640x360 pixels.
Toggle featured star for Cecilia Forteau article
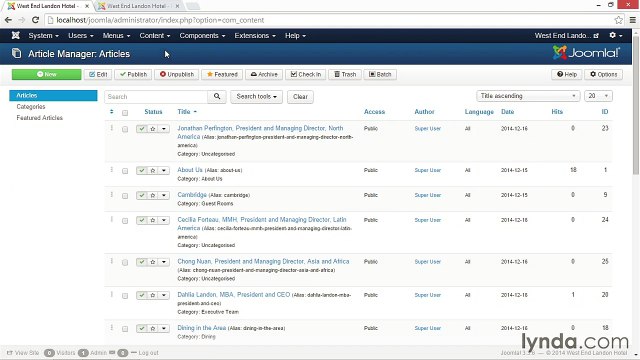153,220
